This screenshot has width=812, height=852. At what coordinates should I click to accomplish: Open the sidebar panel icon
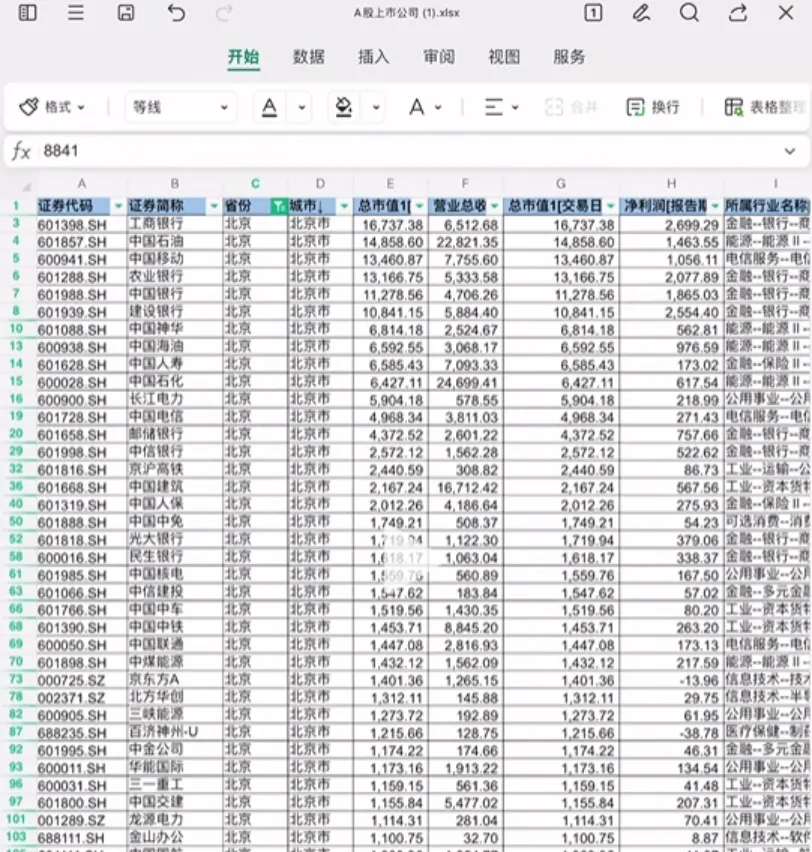pyautogui.click(x=28, y=12)
